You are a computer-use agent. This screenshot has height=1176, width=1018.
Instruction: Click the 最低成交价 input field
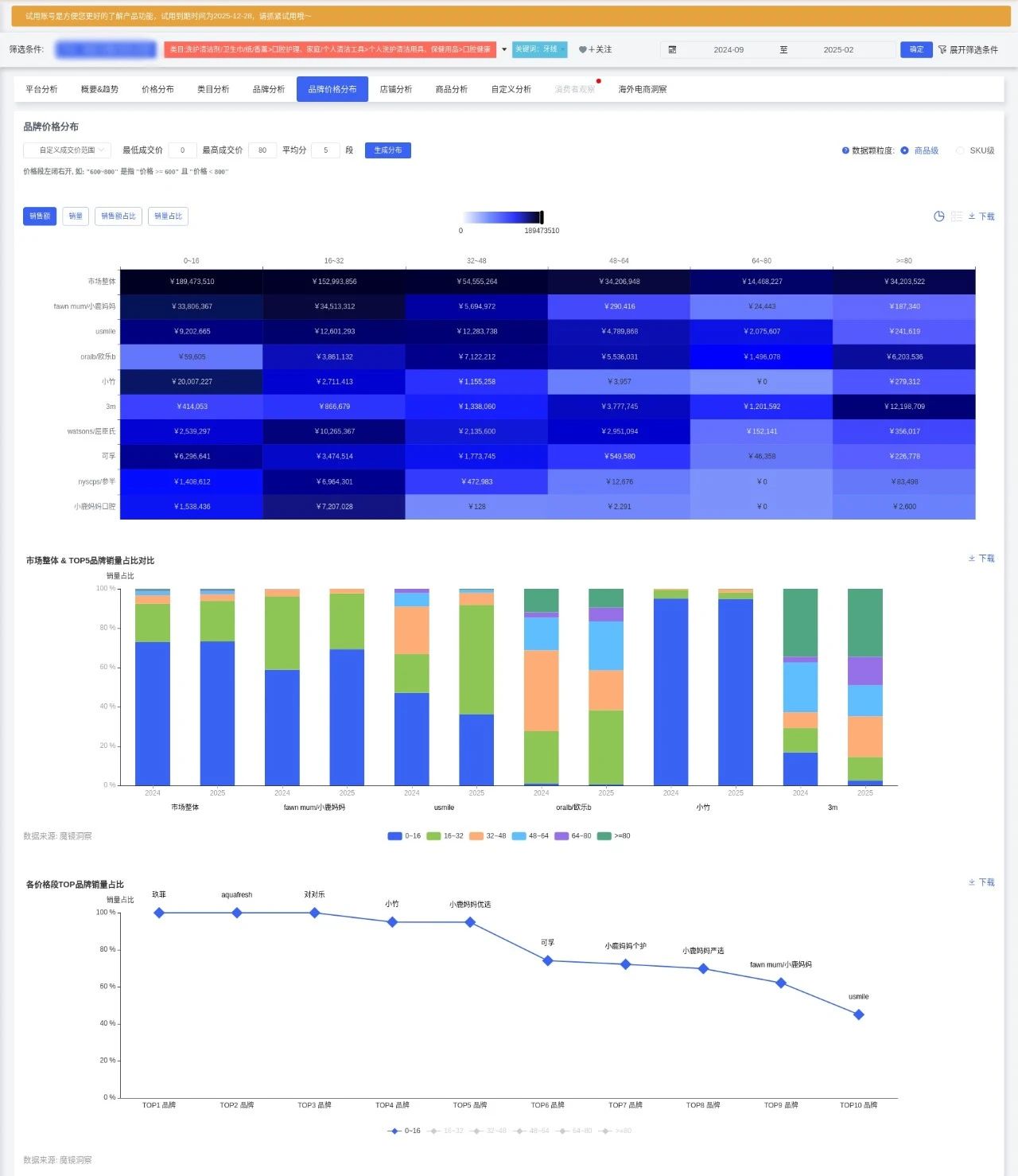coord(182,150)
